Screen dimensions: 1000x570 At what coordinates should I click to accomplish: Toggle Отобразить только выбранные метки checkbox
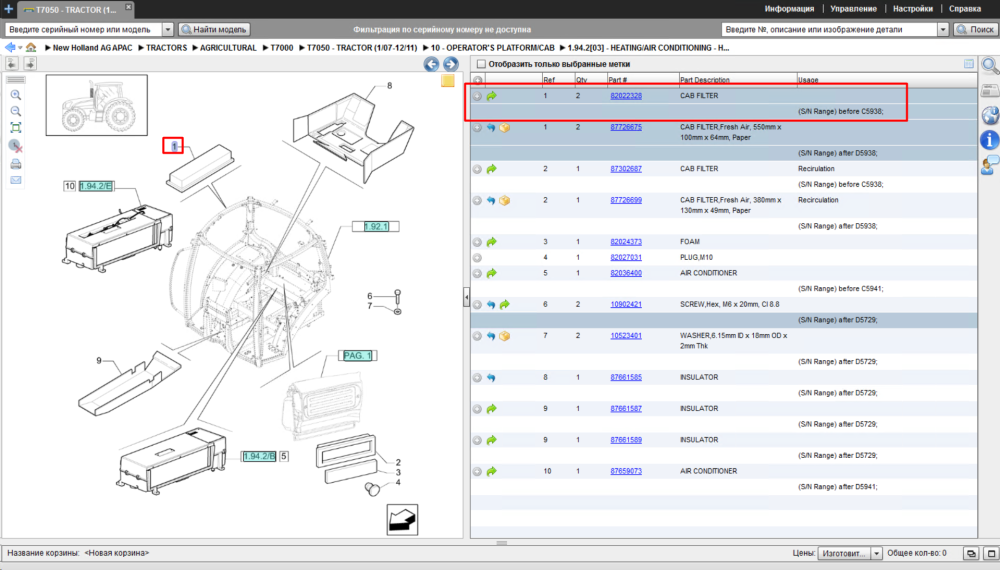coord(482,64)
